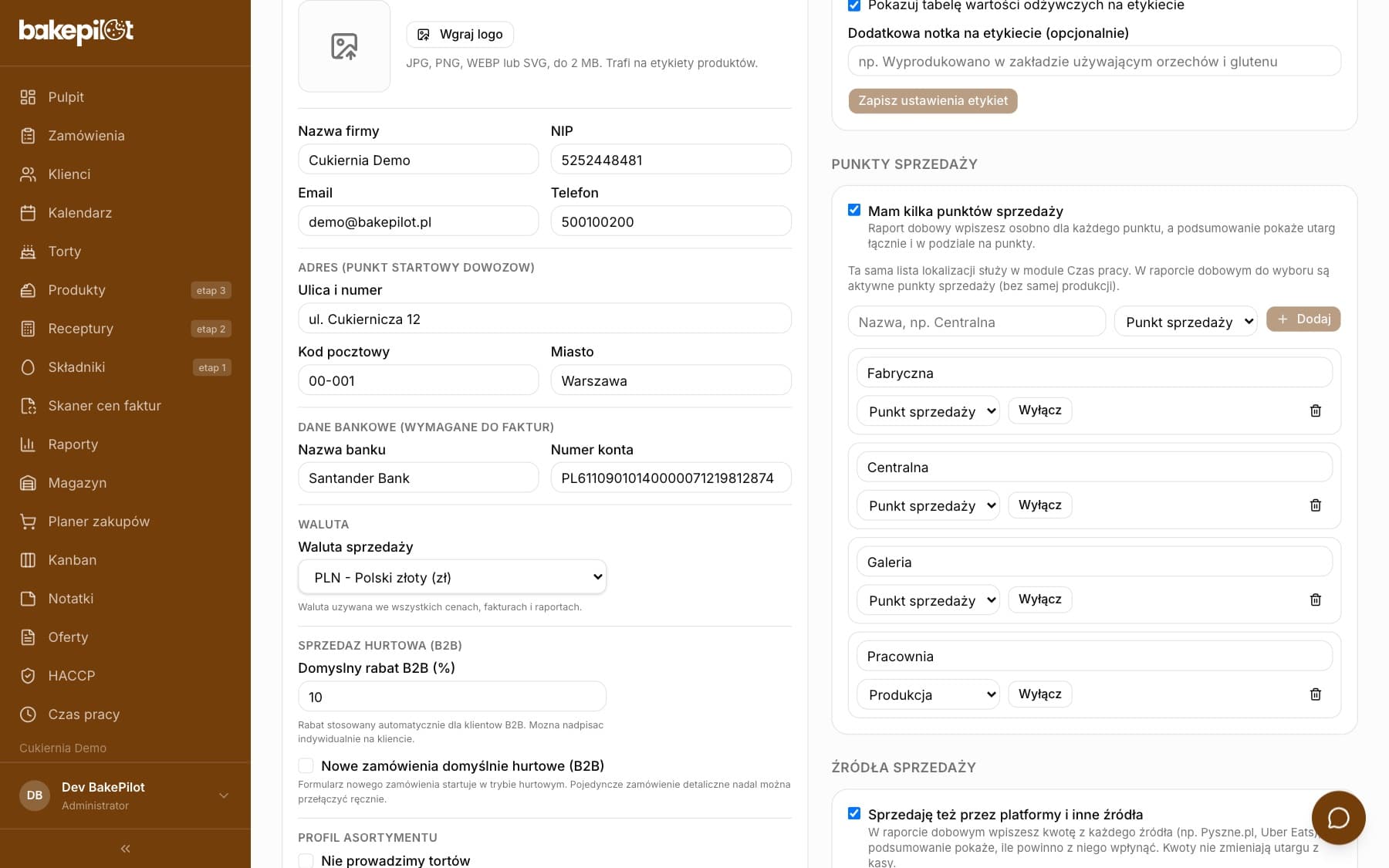Click the logo image placeholder
The height and width of the screenshot is (868, 1389).
point(344,46)
